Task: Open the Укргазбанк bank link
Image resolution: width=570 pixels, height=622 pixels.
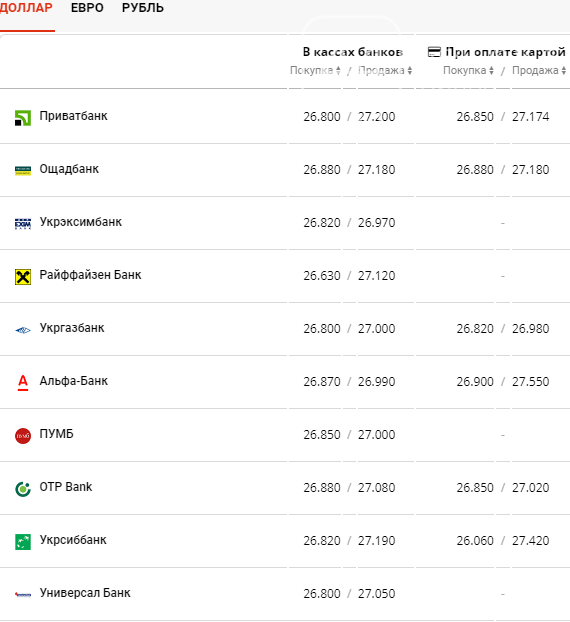Action: pyautogui.click(x=72, y=328)
